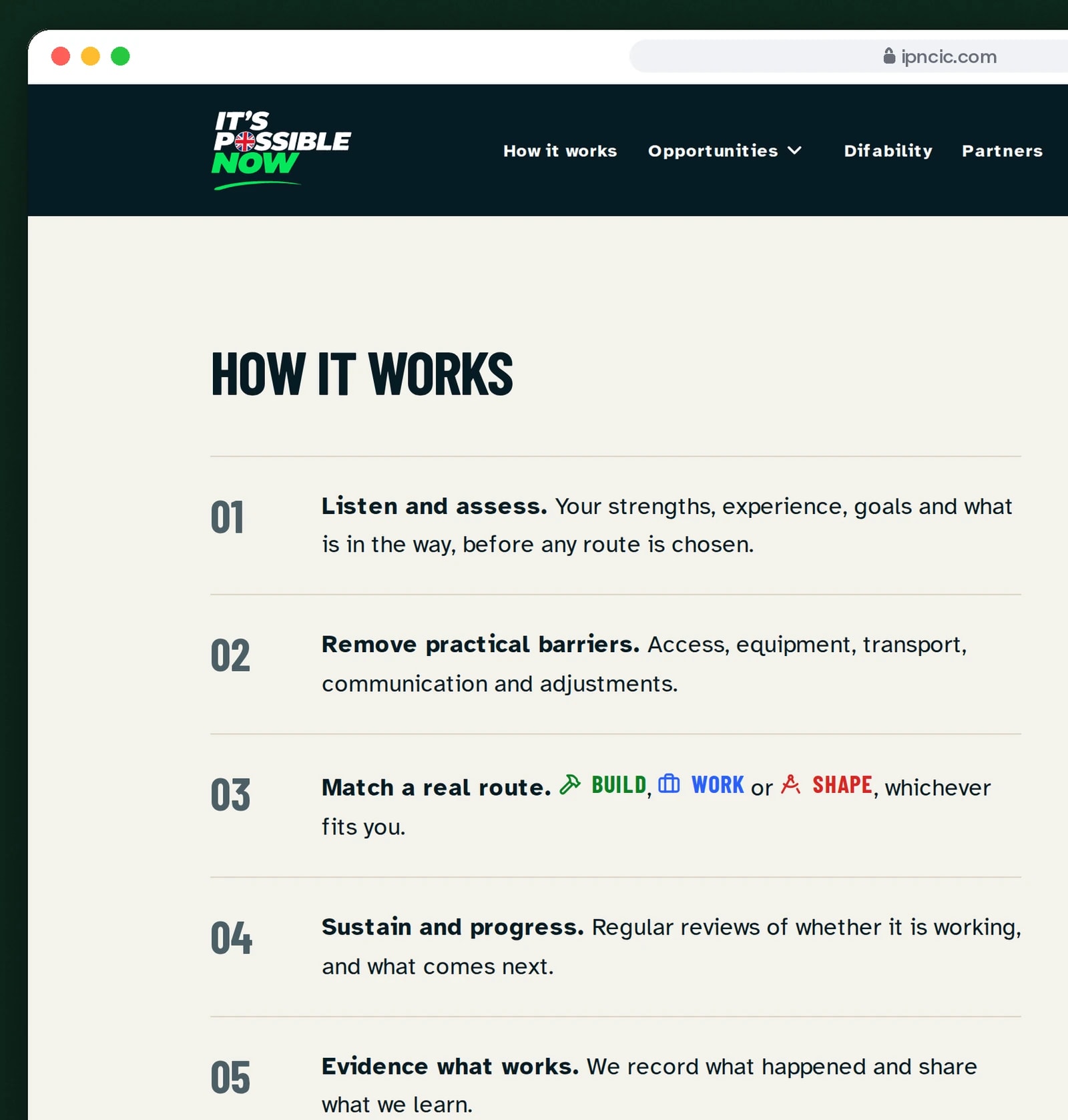Click the padlock icon in address bar
Viewport: 1068px width, 1120px height.
coord(888,56)
